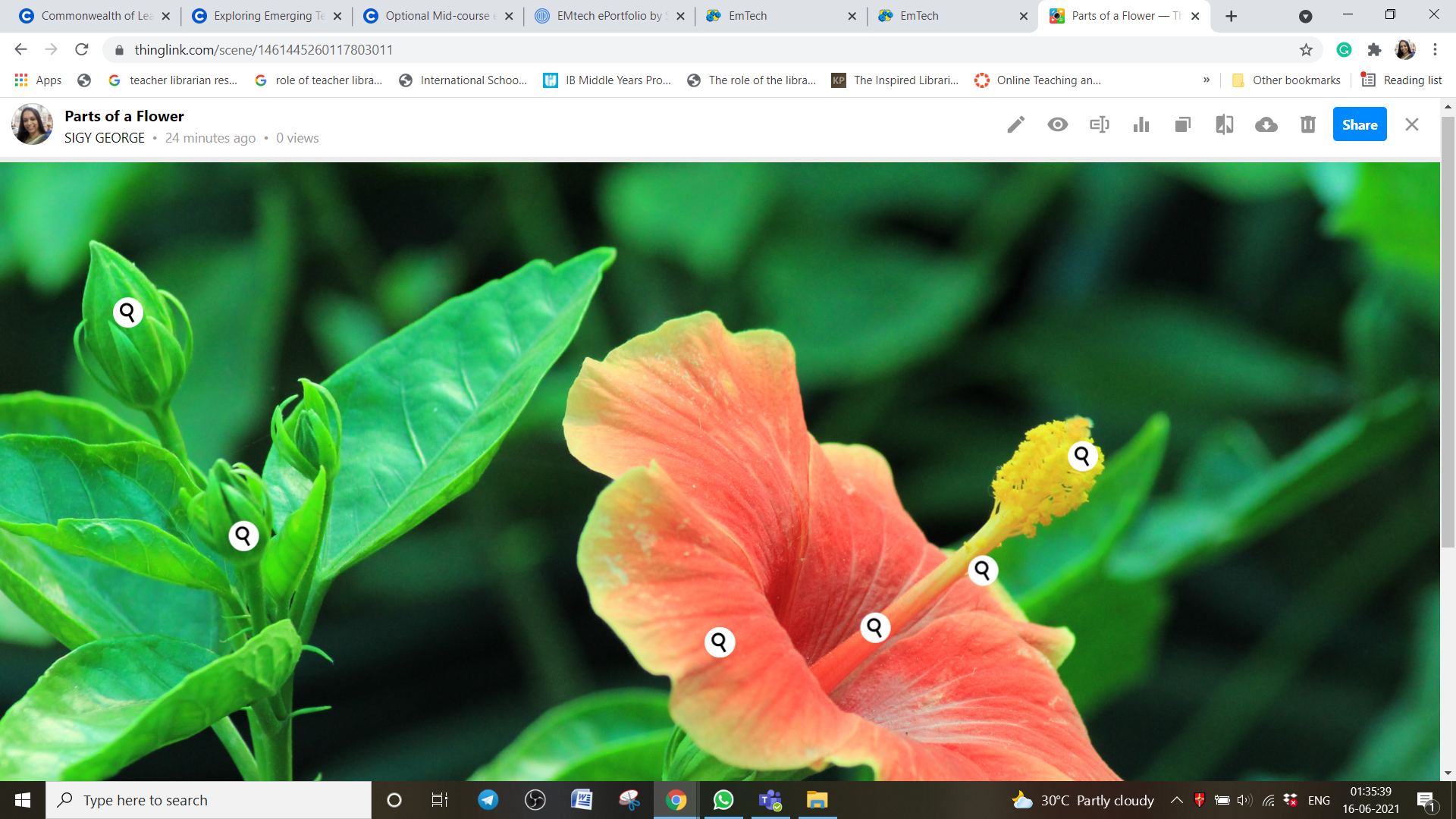Click the replace image flip icon

[x=1225, y=125]
